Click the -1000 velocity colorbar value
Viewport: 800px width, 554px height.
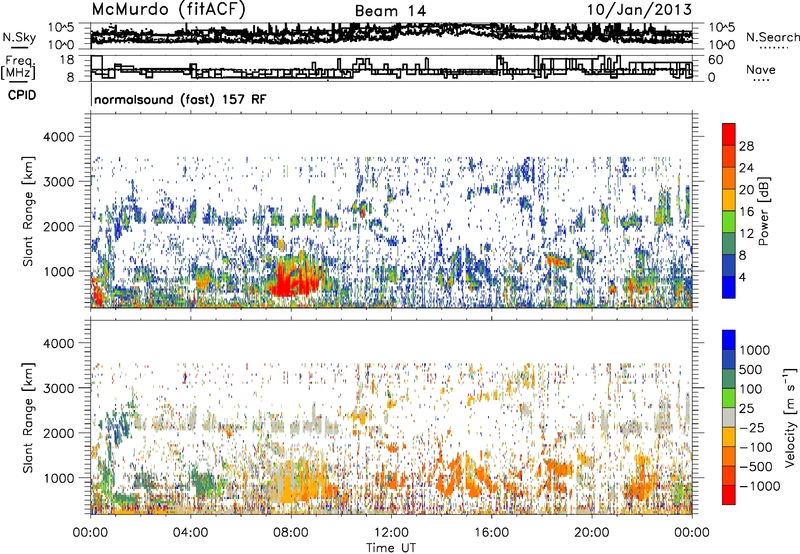[760, 486]
